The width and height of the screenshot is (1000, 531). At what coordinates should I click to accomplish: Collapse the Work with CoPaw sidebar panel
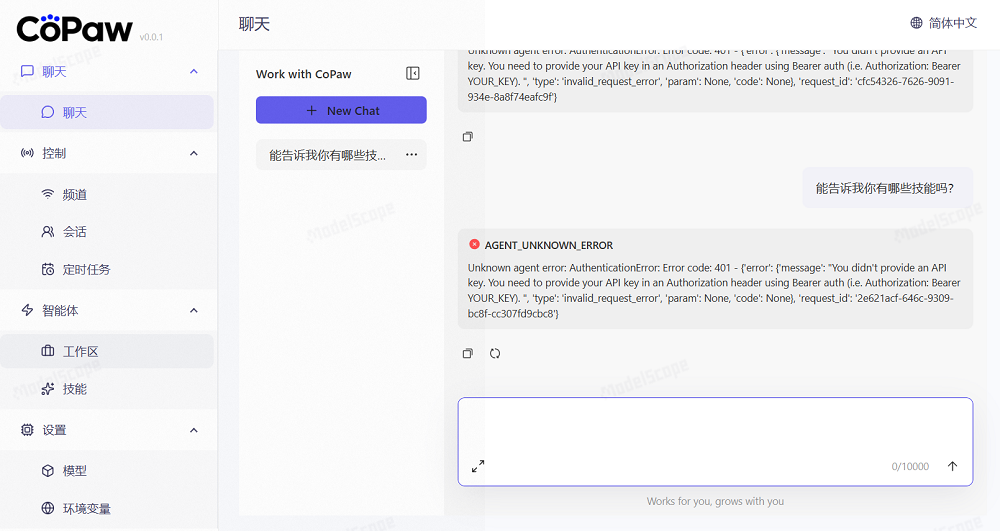point(413,73)
